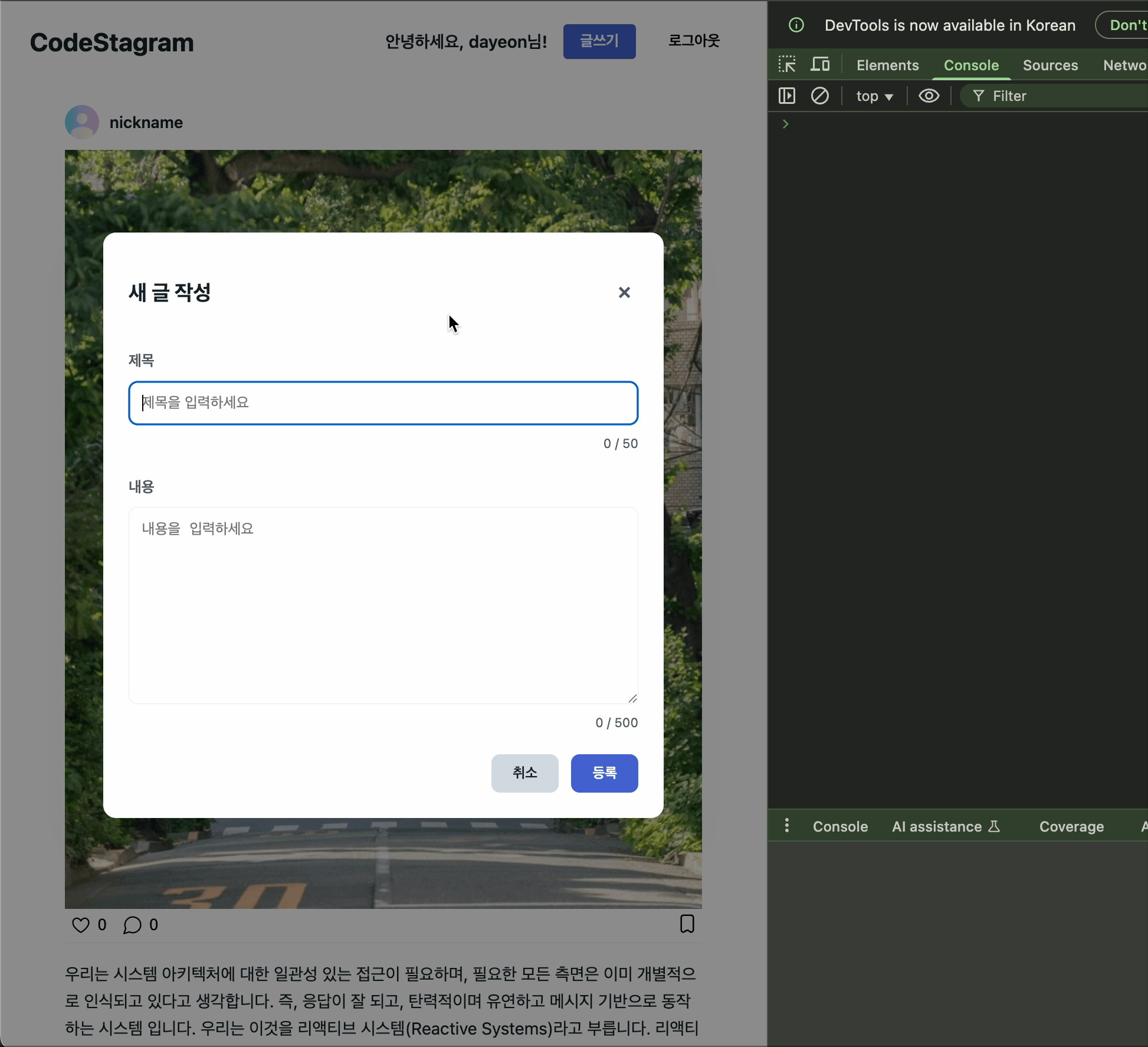This screenshot has width=1148, height=1047.
Task: Click the clear console icon
Action: [819, 96]
